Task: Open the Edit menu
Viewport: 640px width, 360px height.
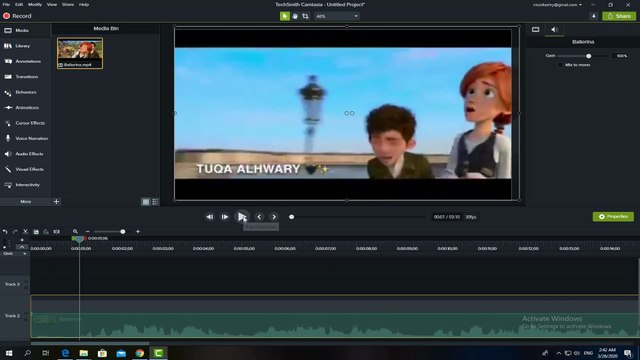Action: click(19, 4)
